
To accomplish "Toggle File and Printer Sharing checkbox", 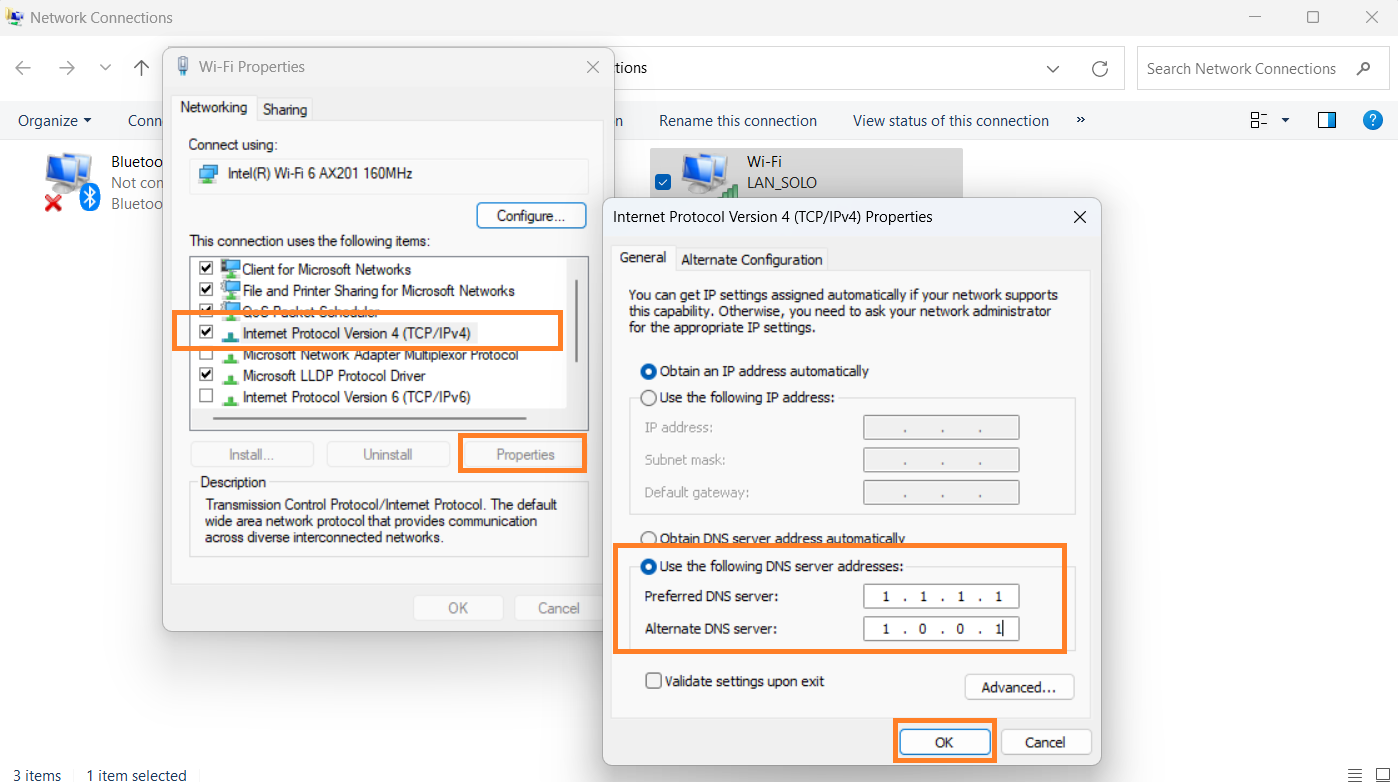I will point(207,290).
